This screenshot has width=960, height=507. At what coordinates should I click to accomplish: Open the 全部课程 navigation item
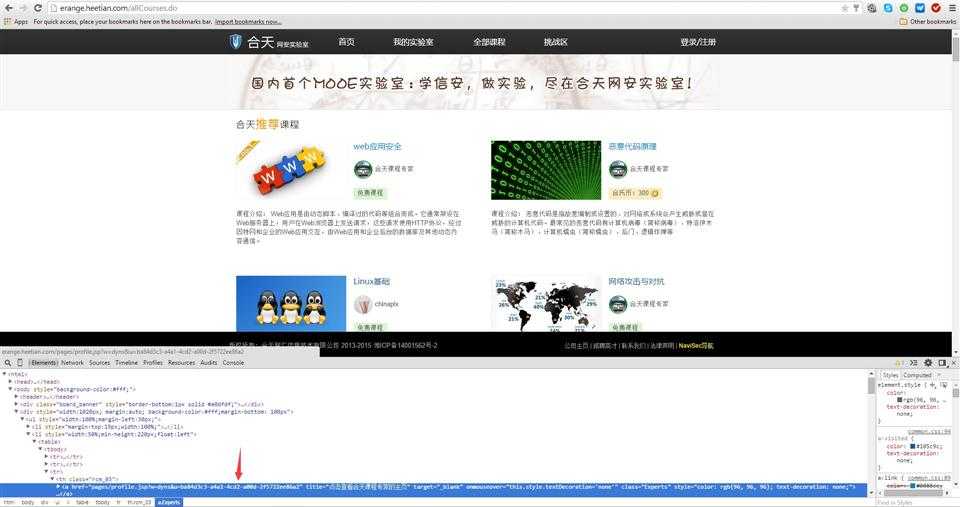pyautogui.click(x=489, y=42)
